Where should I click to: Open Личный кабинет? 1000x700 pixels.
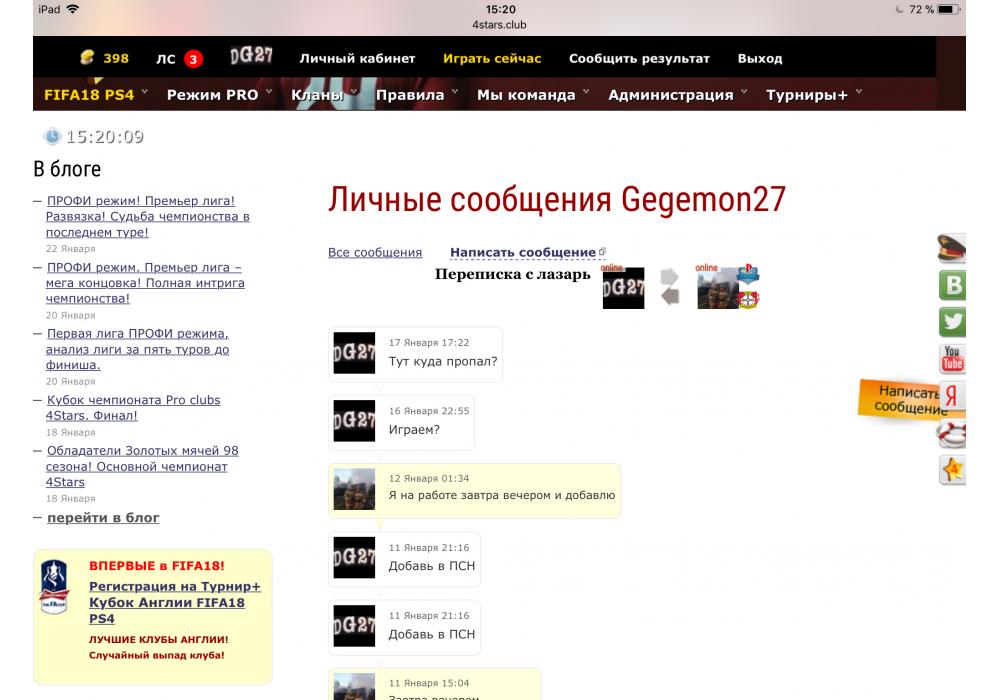(357, 59)
